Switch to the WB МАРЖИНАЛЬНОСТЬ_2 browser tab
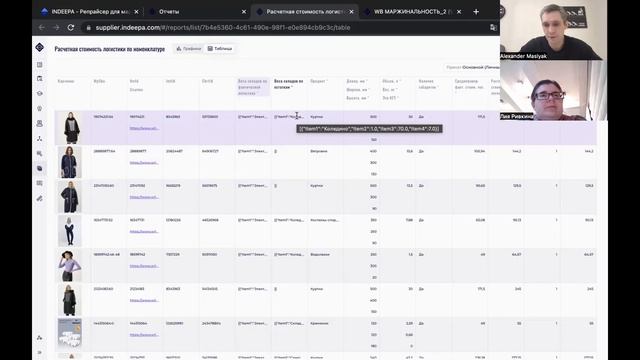This screenshot has height=360, width=640. (x=412, y=12)
